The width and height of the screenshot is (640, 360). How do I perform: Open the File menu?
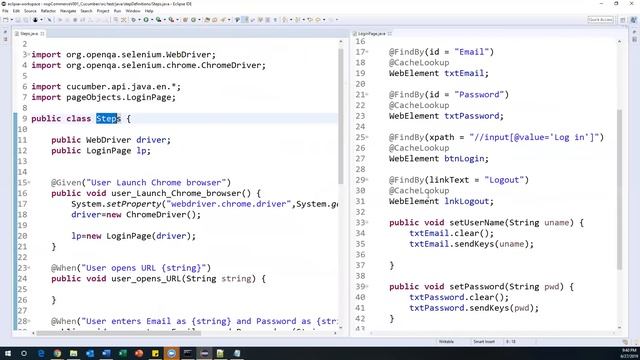(x=5, y=11)
